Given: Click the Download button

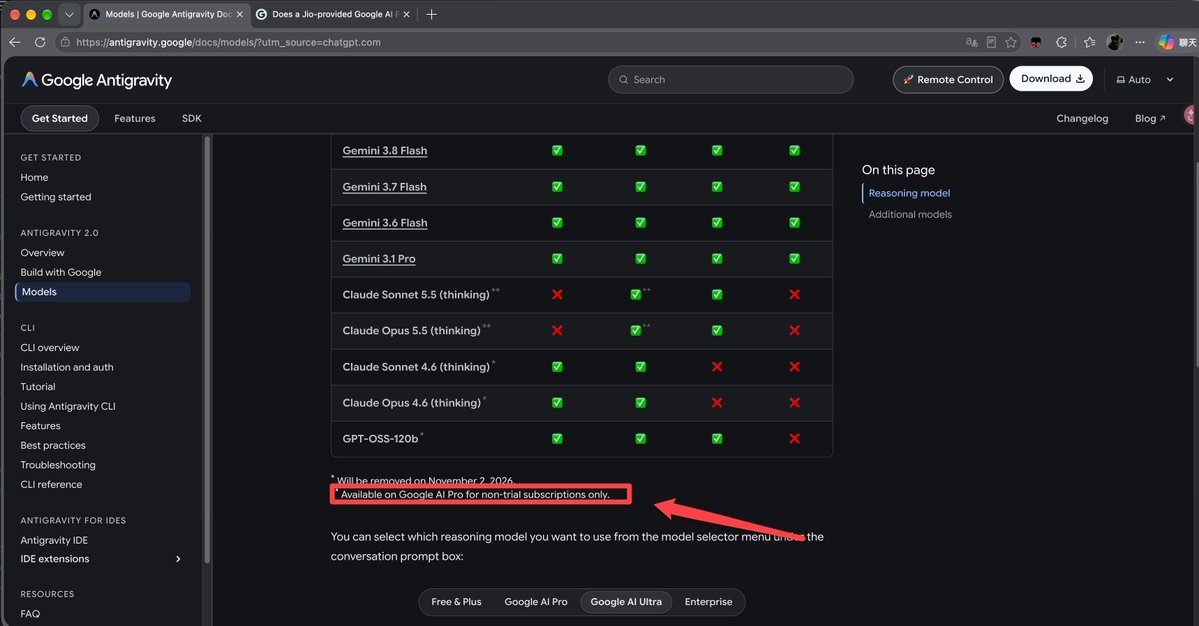Looking at the screenshot, I should (1051, 79).
